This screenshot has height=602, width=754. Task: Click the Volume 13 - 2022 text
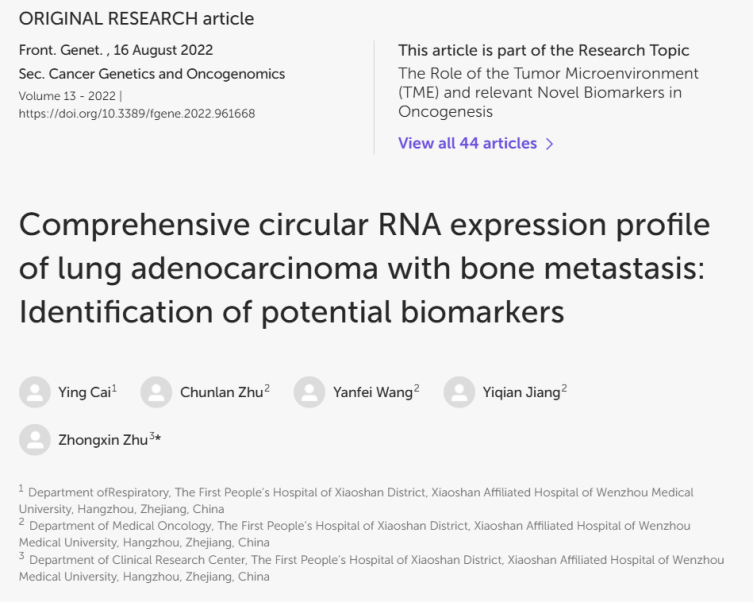pos(67,96)
